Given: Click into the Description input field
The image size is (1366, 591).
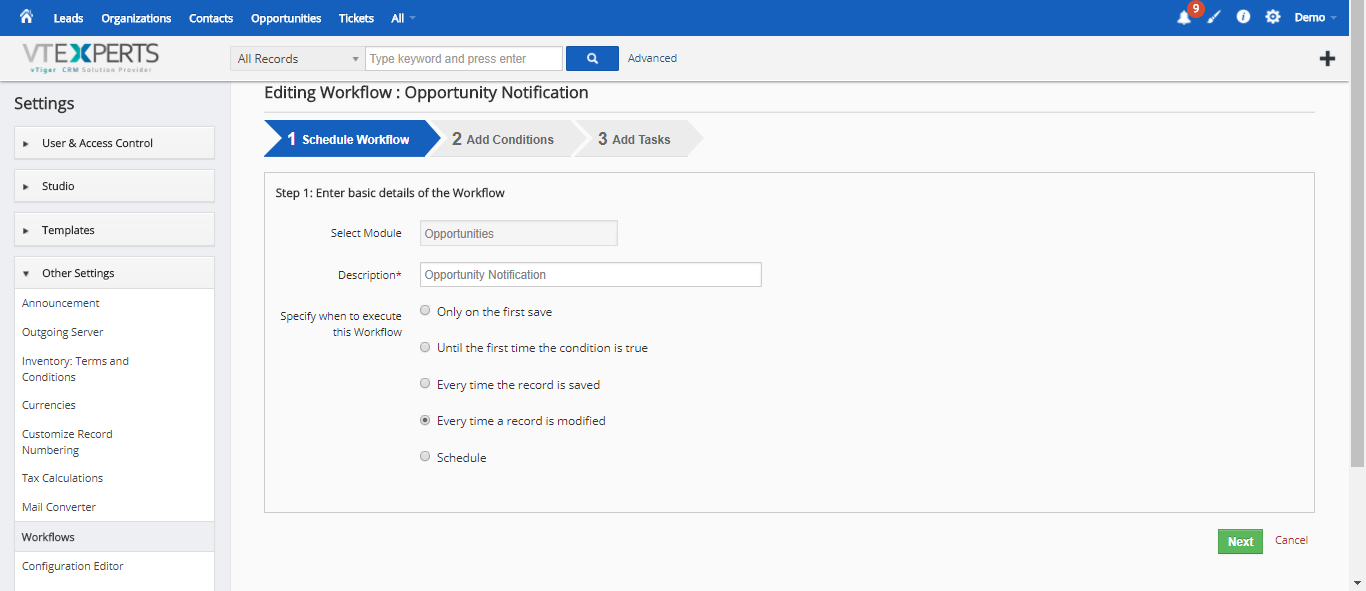Looking at the screenshot, I should click(x=591, y=274).
